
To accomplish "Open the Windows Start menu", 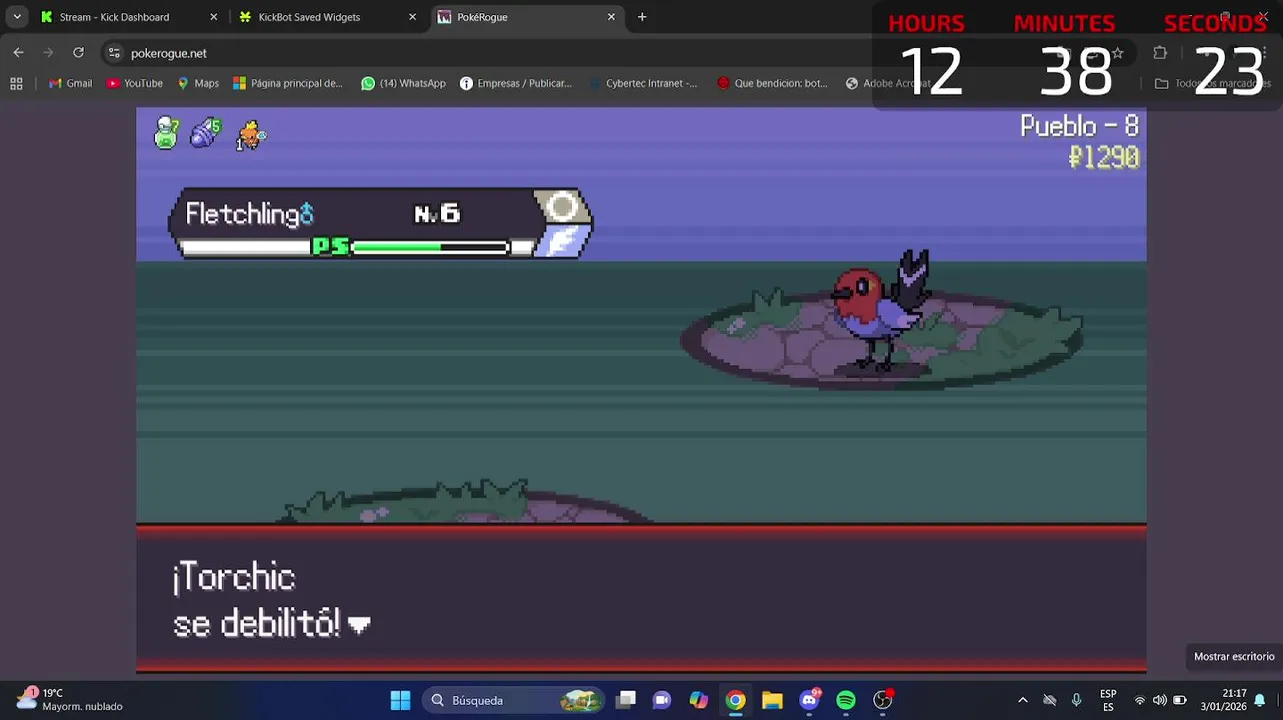I will pos(400,700).
